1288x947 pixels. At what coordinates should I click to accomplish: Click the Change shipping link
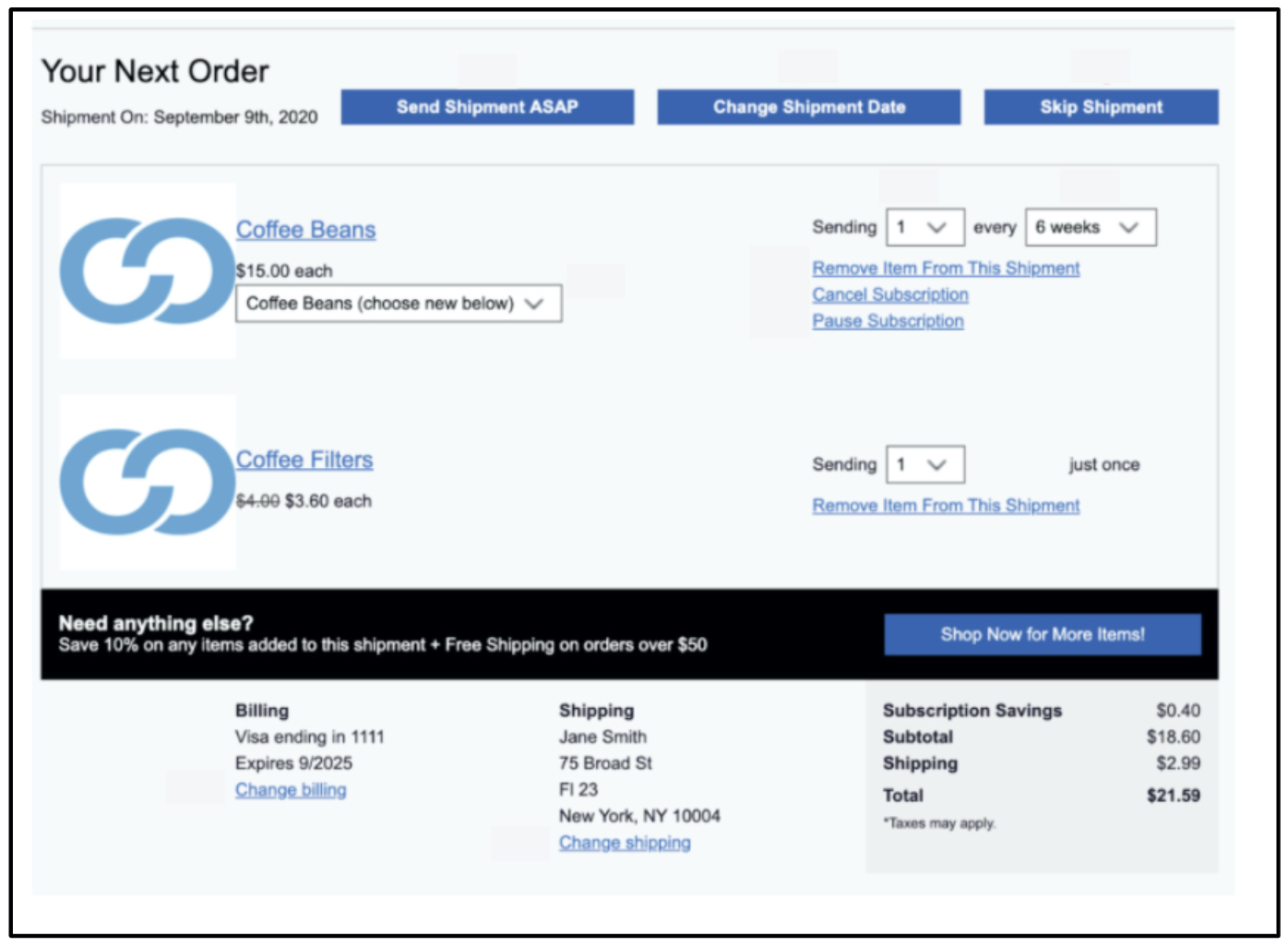coord(625,843)
